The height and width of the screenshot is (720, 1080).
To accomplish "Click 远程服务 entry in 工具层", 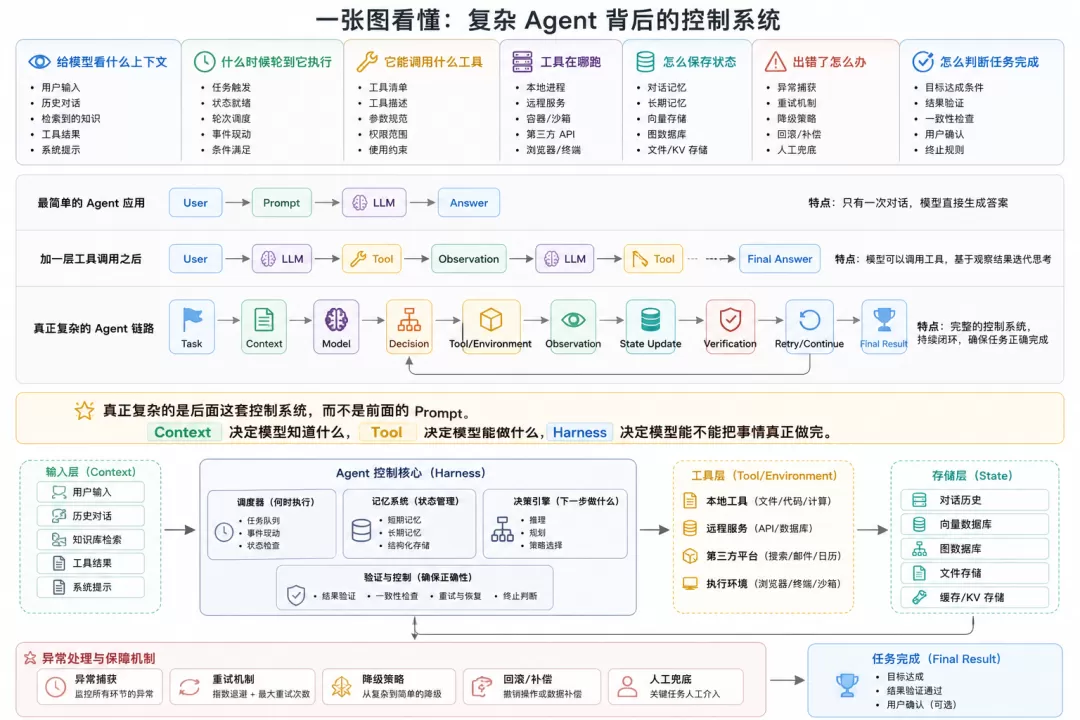I will coord(748,528).
